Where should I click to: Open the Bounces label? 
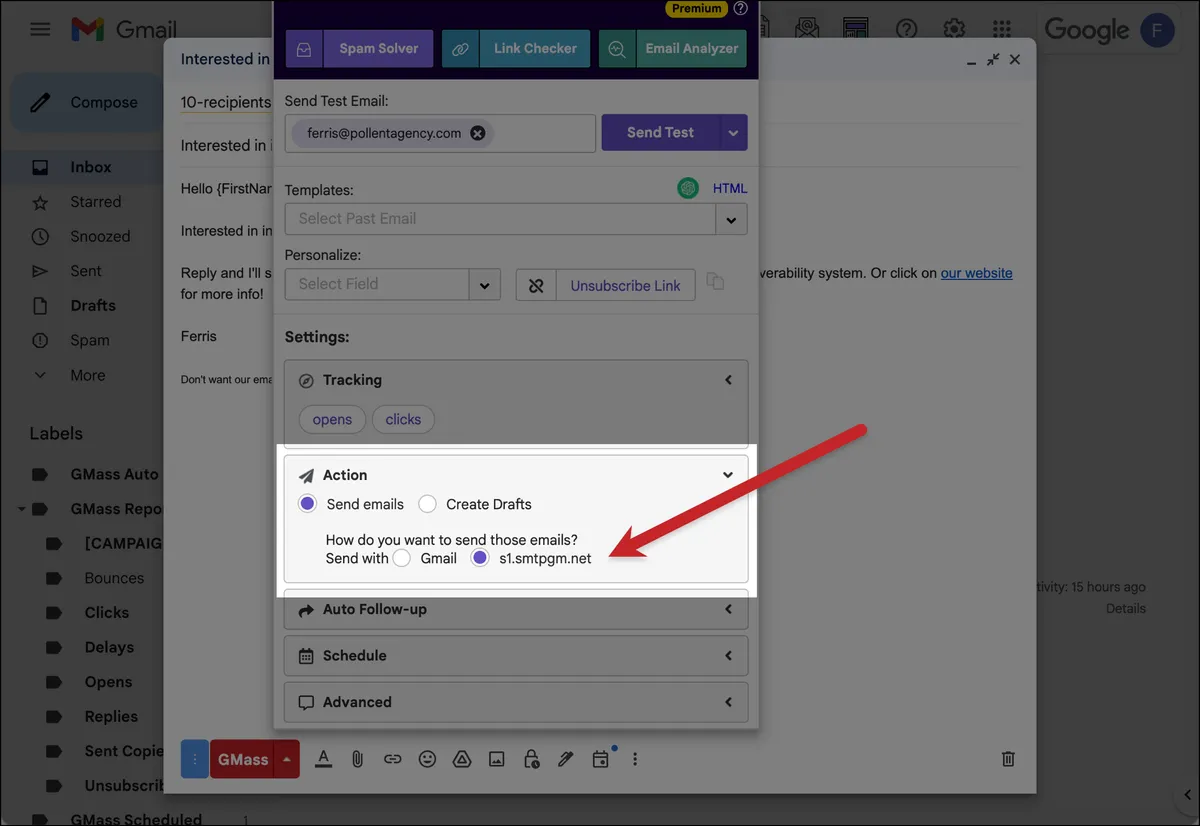pos(114,578)
